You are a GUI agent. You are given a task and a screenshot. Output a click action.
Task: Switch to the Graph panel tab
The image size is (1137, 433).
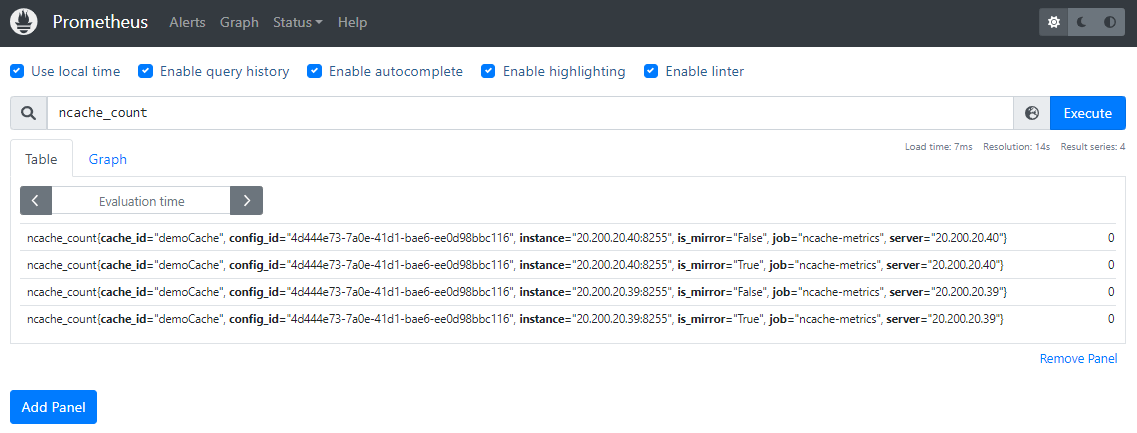[108, 159]
